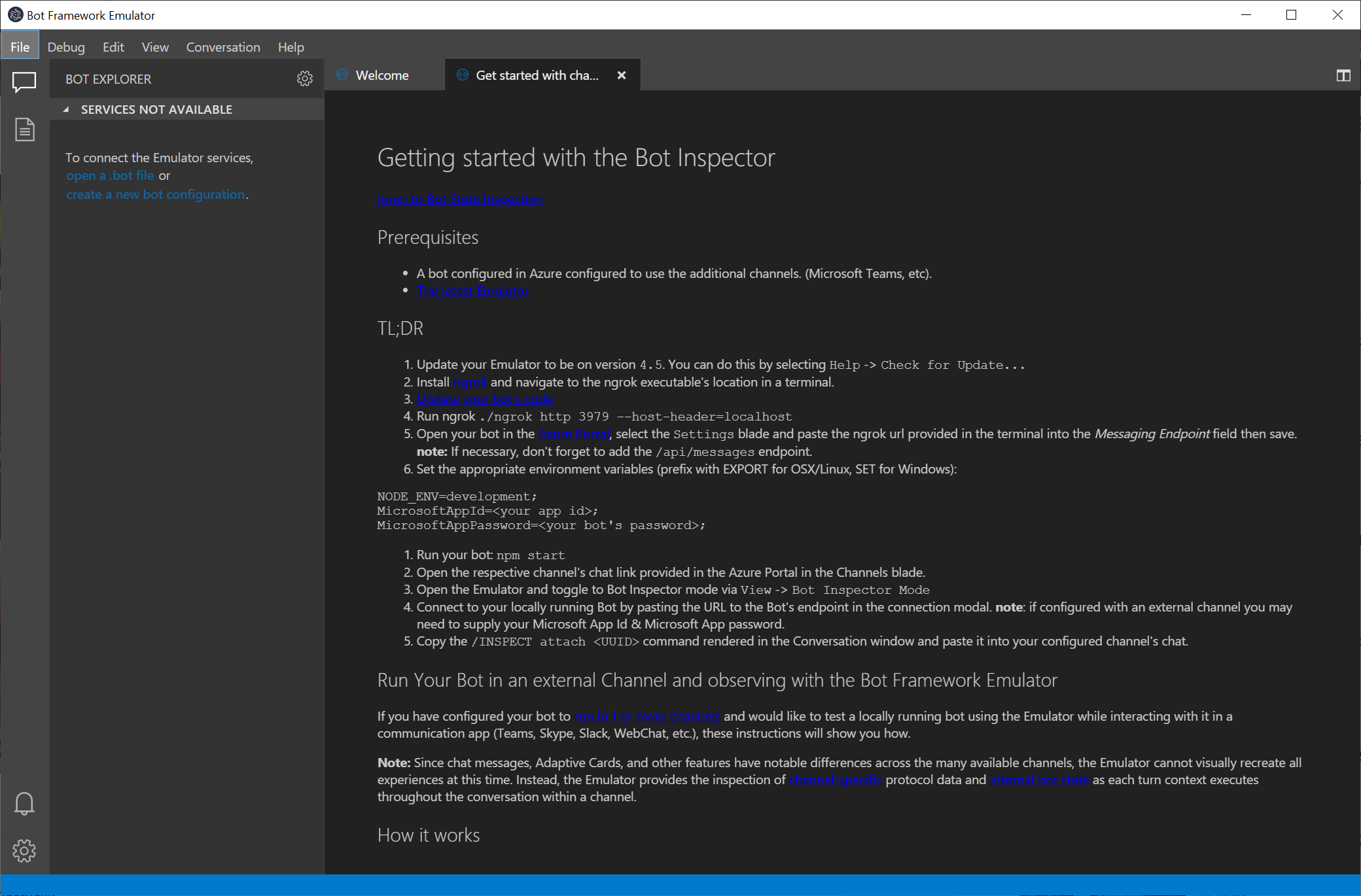Follow the Jump to Bot State Inspection link

pyautogui.click(x=460, y=199)
